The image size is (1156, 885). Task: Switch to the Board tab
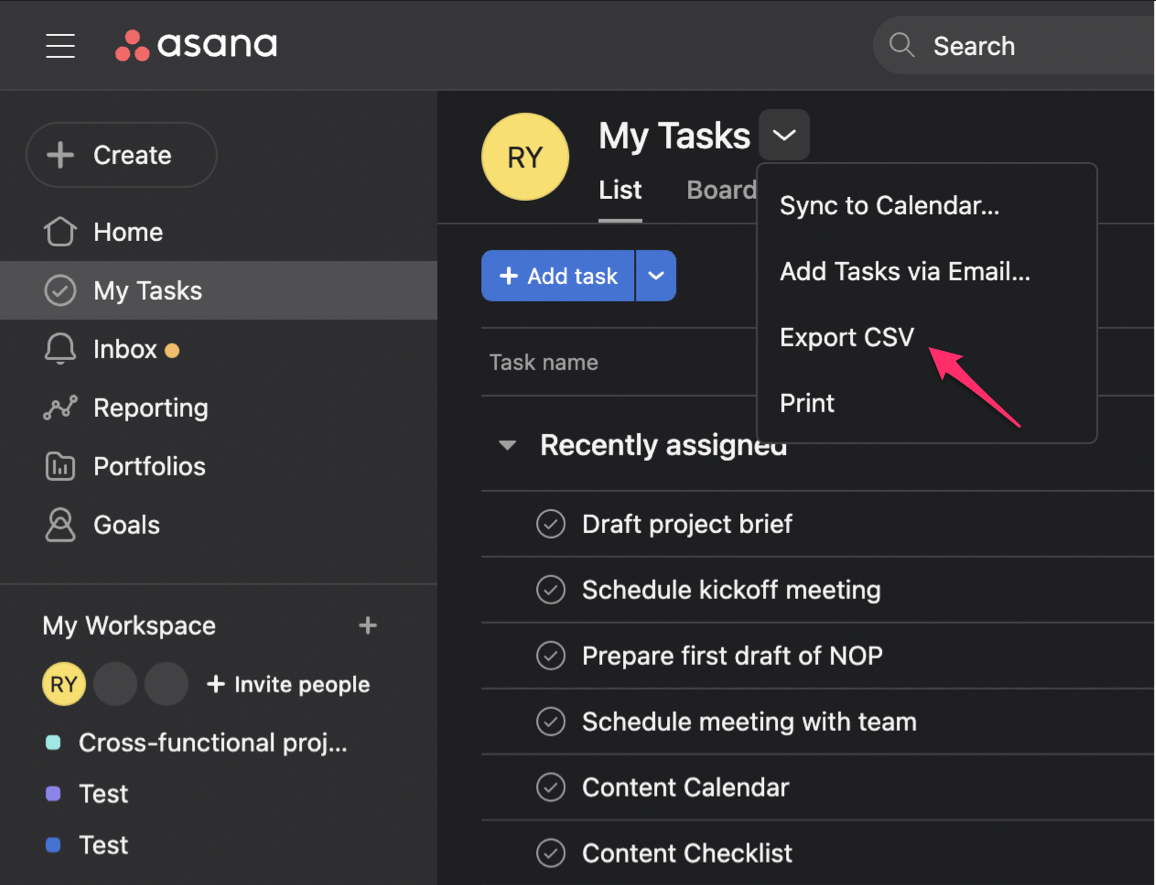tap(722, 190)
